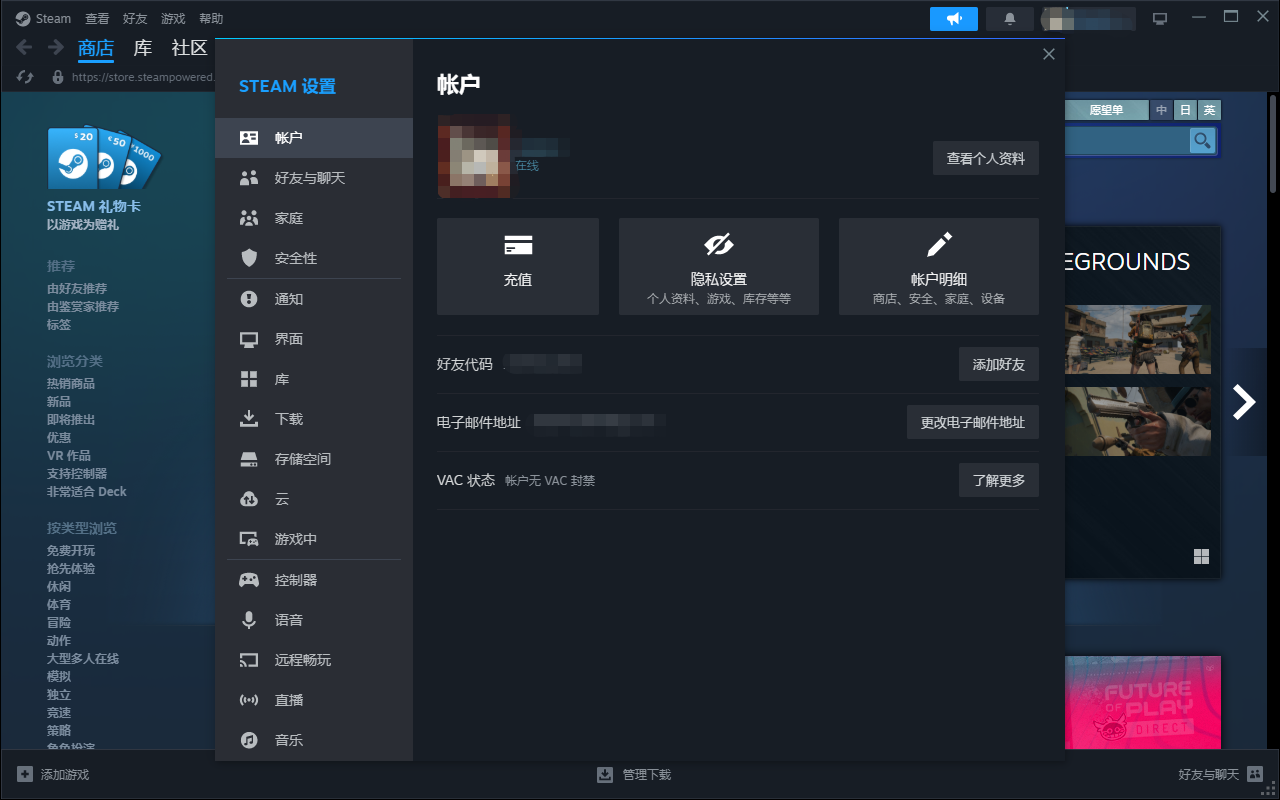Select the 中 language button
The width and height of the screenshot is (1280, 800).
(1161, 110)
